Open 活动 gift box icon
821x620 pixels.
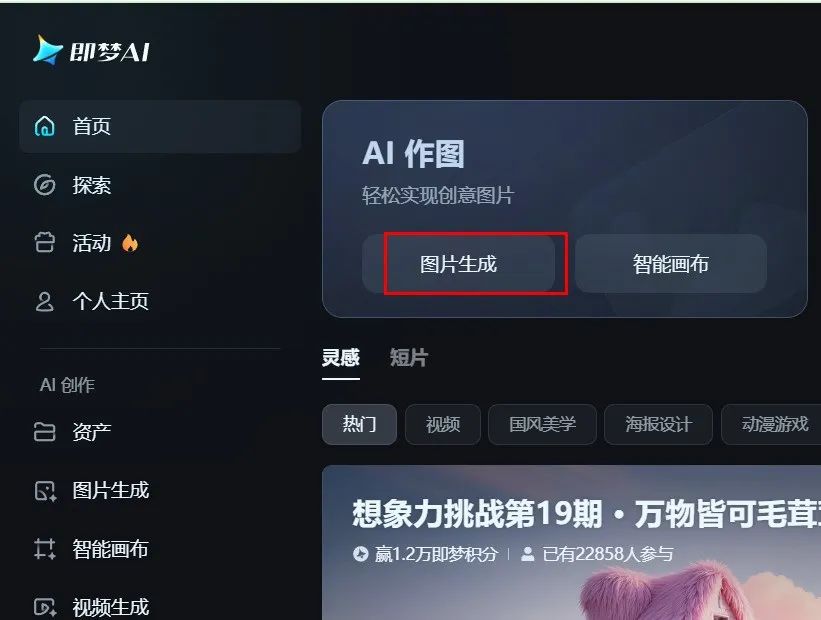tap(45, 243)
